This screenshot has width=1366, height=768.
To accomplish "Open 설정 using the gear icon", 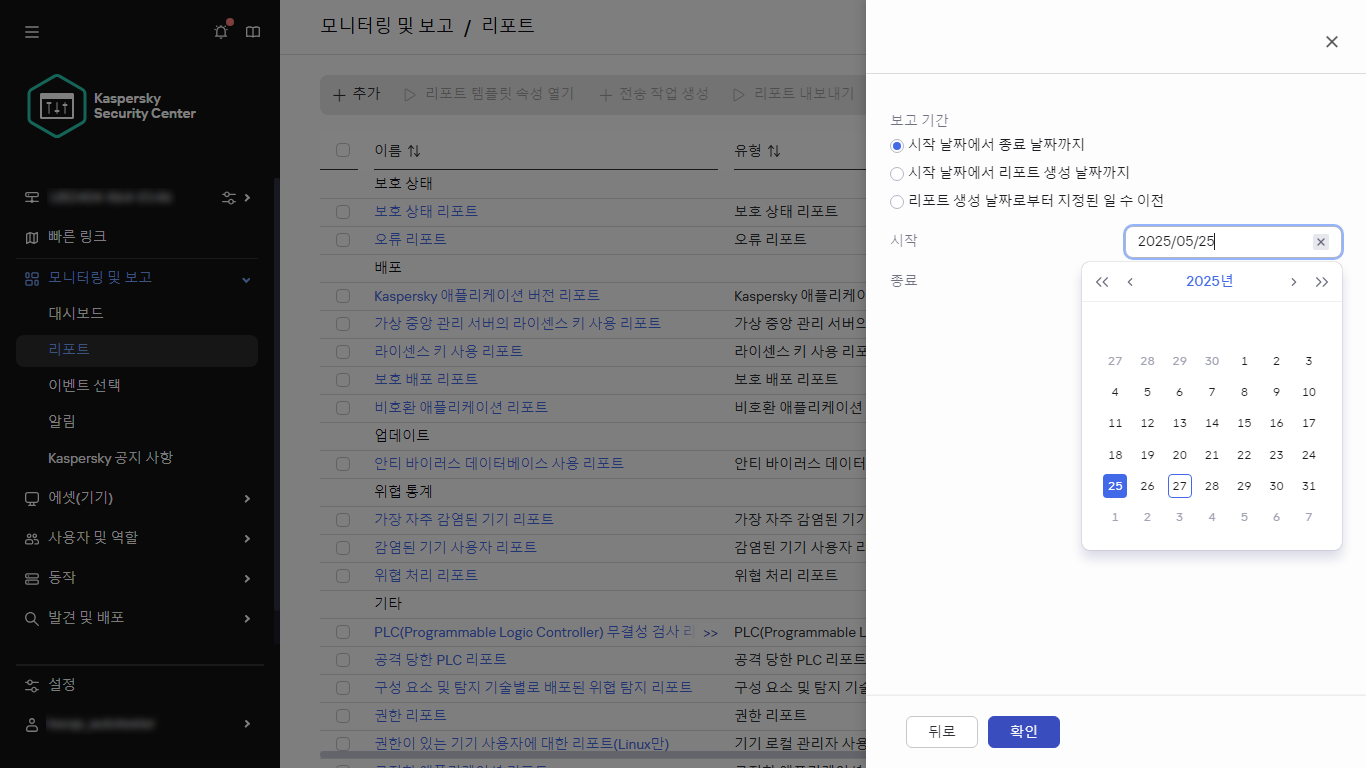I will click(30, 684).
